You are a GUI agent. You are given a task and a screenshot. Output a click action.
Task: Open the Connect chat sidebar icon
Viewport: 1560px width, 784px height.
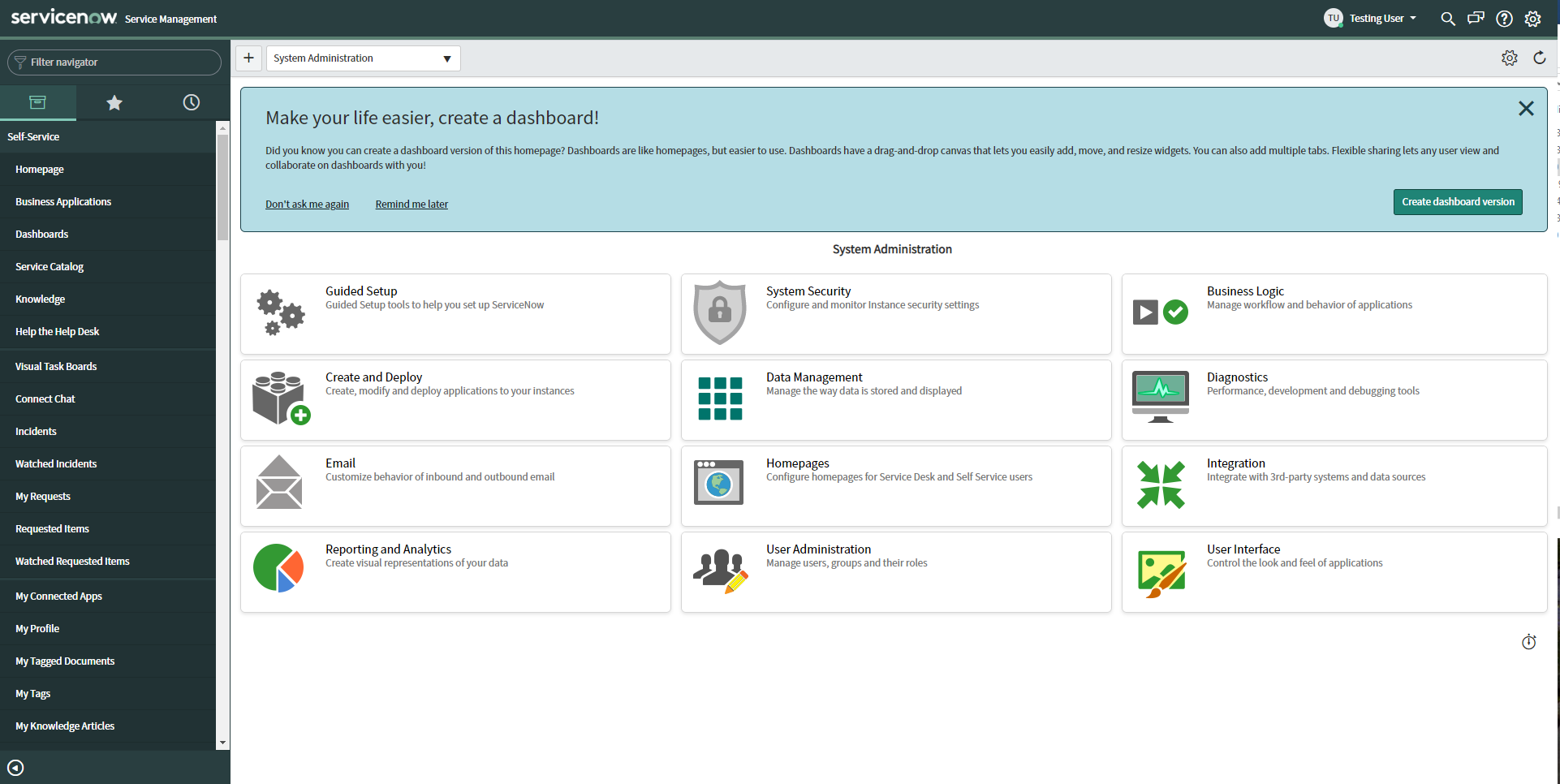pyautogui.click(x=1476, y=19)
